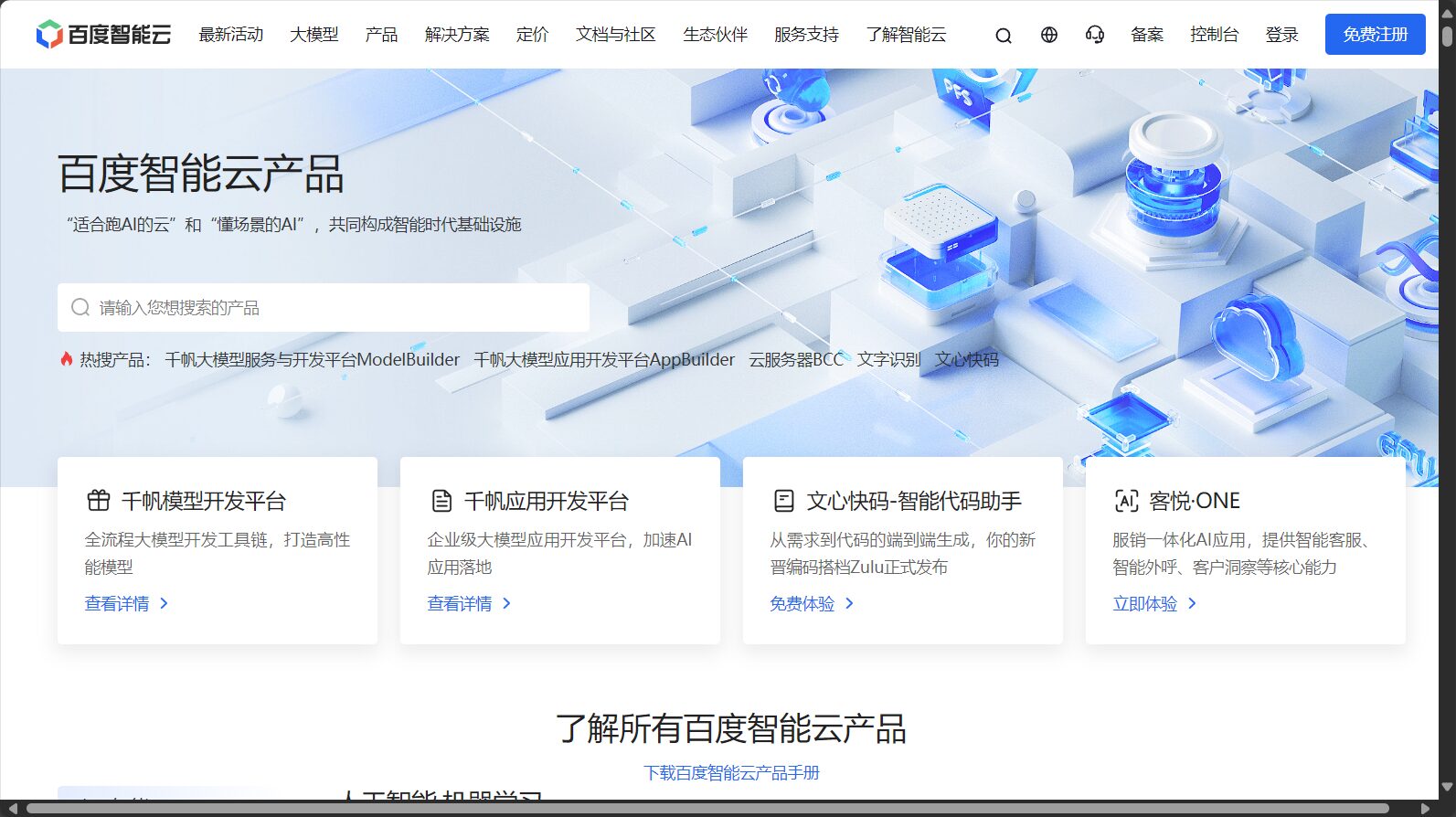The width and height of the screenshot is (1456, 817).
Task: Click 立即体验 under 客悦·ONE
Action: coord(1154,603)
